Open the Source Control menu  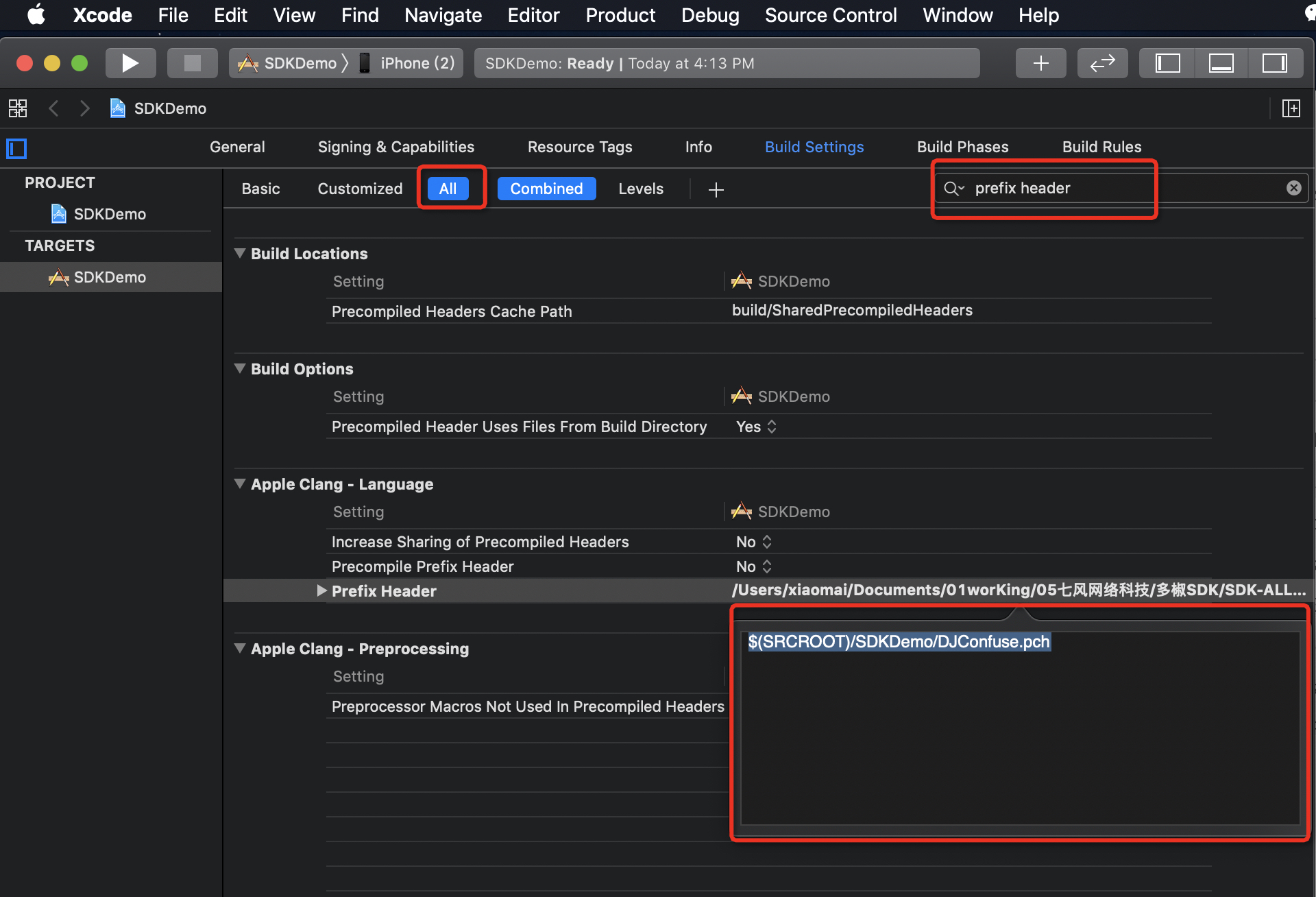coord(831,15)
